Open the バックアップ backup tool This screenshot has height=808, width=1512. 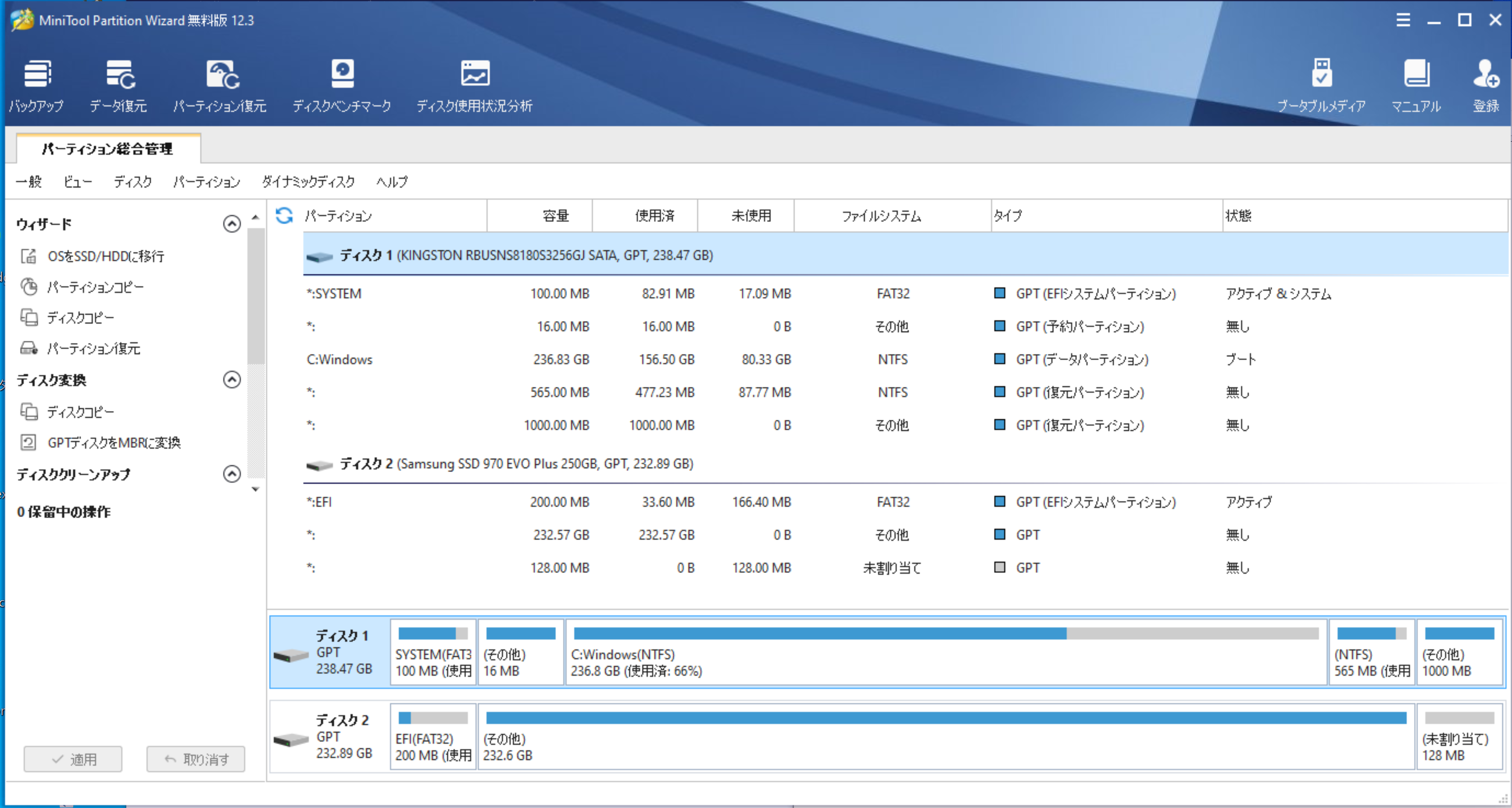(x=36, y=86)
